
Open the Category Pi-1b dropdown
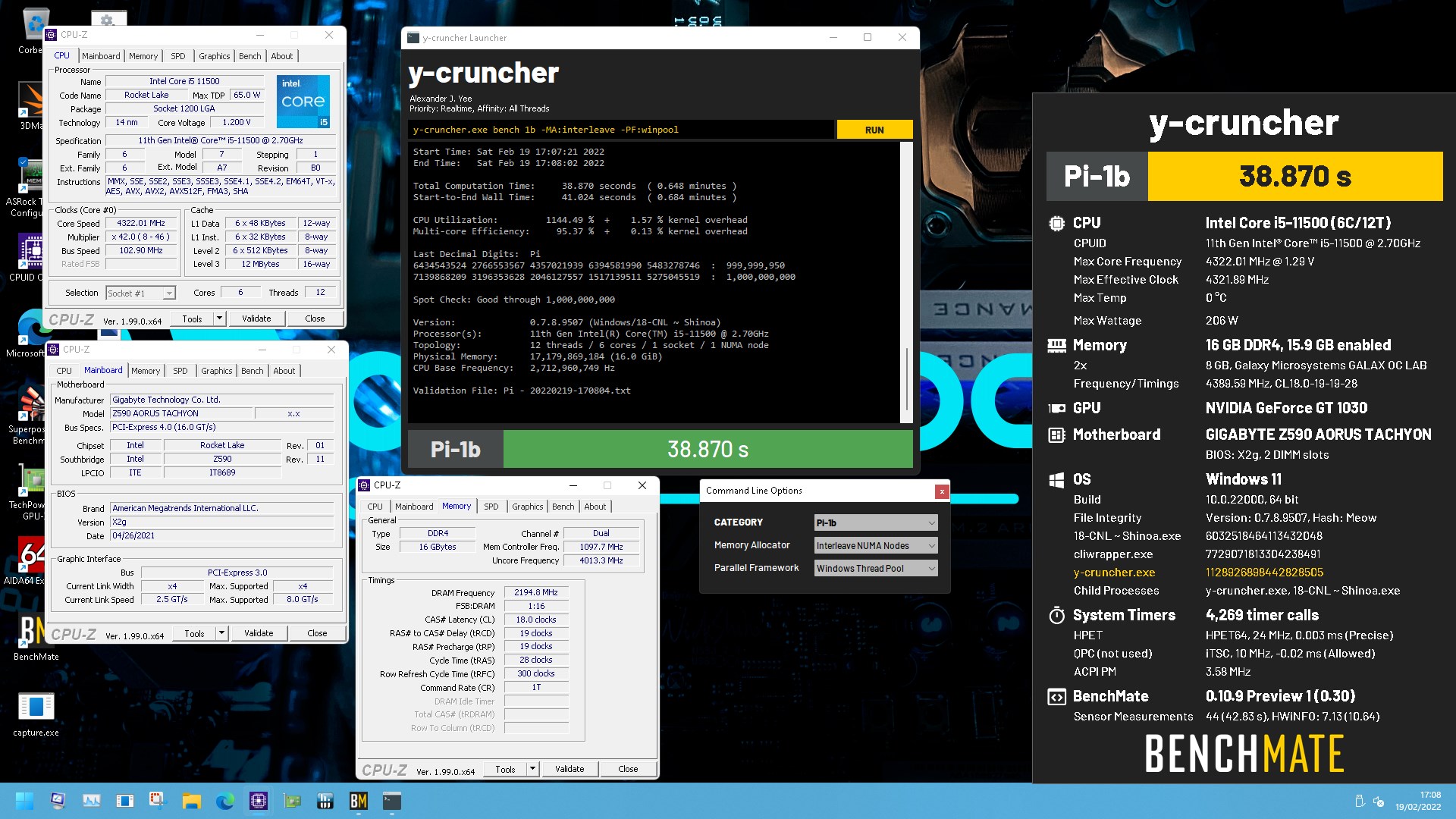coord(875,522)
